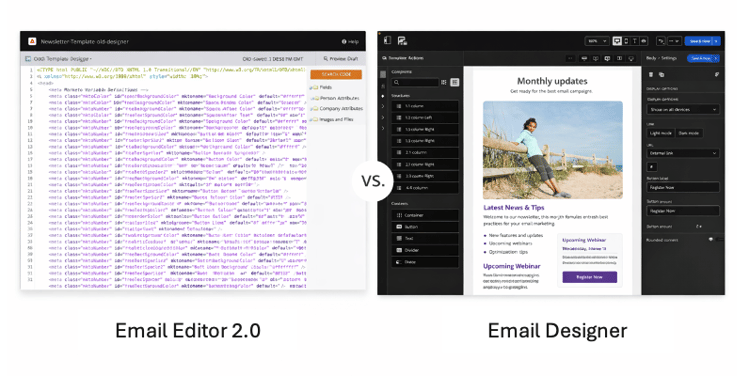The image size is (750, 376).
Task: Click the fourth canvas toolbar icon after the ellipsis
Action: pyautogui.click(x=619, y=58)
